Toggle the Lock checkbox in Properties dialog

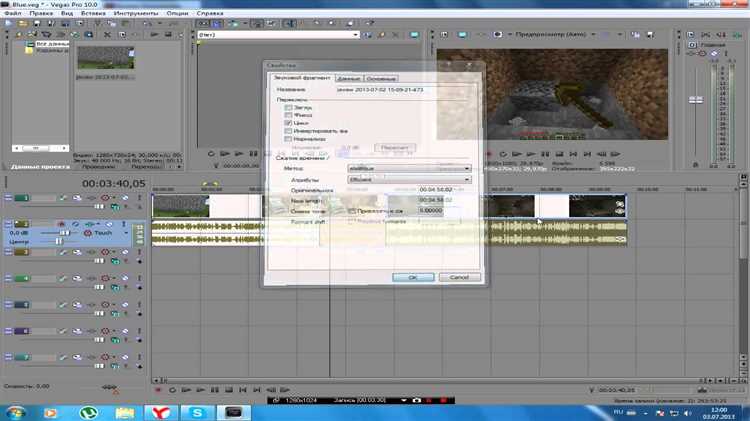coord(288,115)
